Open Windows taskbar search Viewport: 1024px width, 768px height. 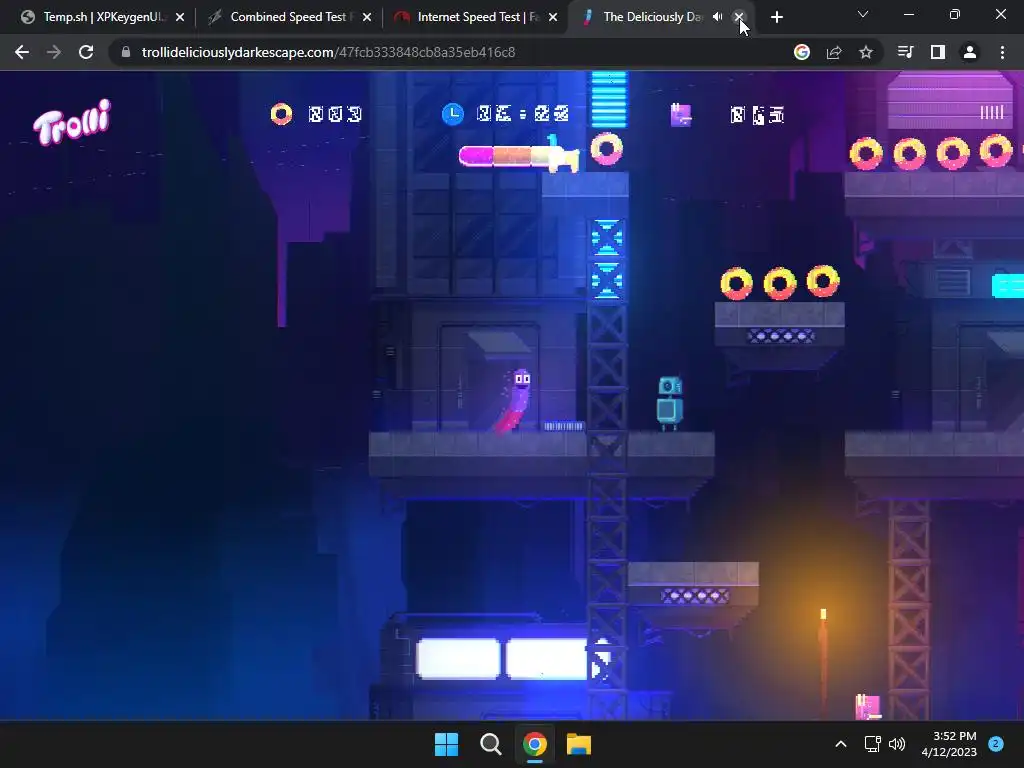pyautogui.click(x=490, y=744)
